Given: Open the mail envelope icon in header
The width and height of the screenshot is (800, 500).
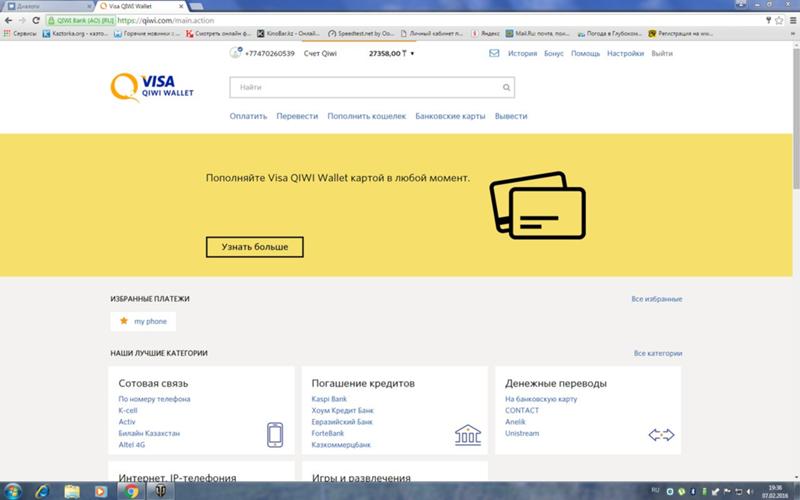Looking at the screenshot, I should click(494, 53).
